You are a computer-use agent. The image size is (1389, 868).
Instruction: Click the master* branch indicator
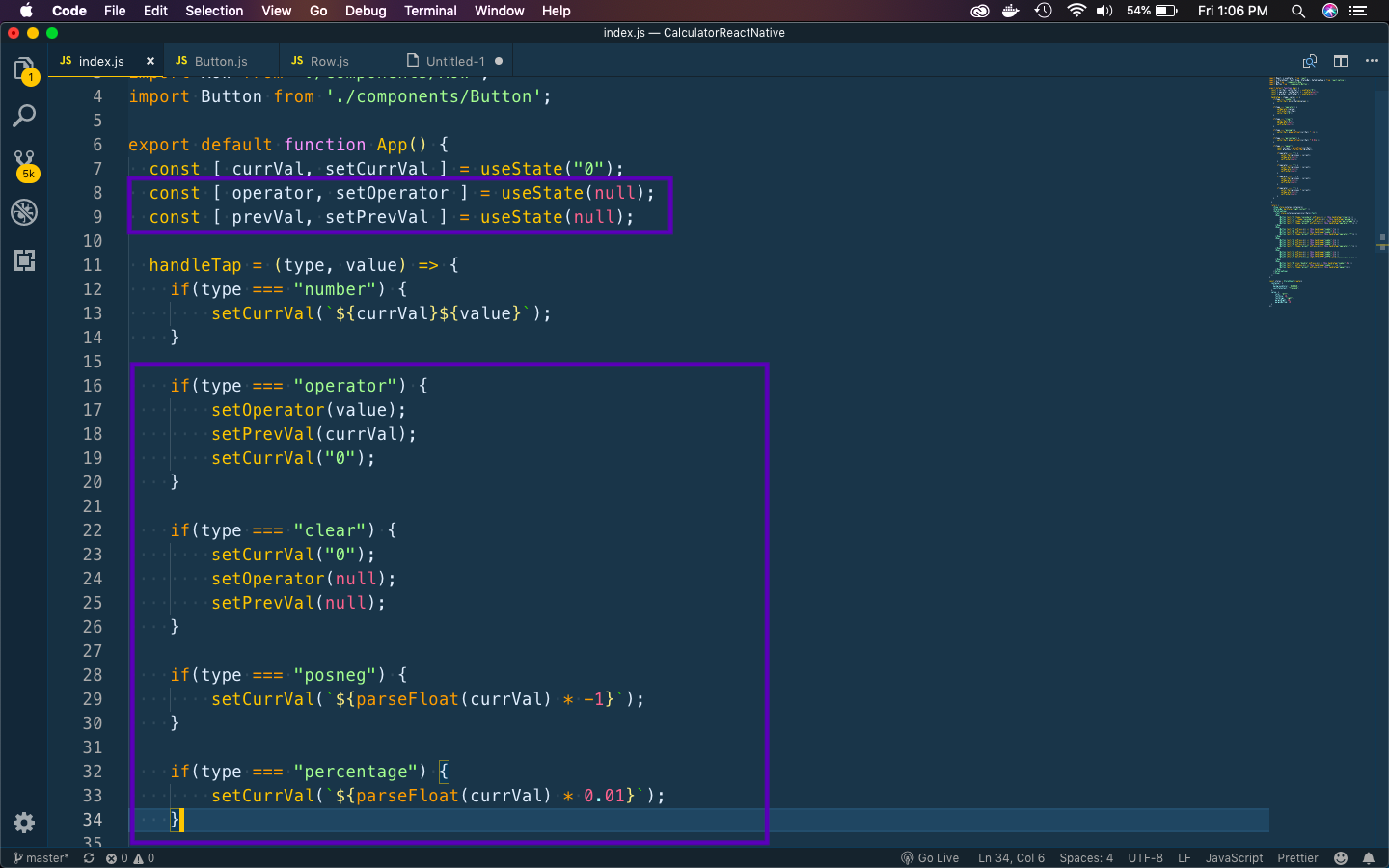41,858
